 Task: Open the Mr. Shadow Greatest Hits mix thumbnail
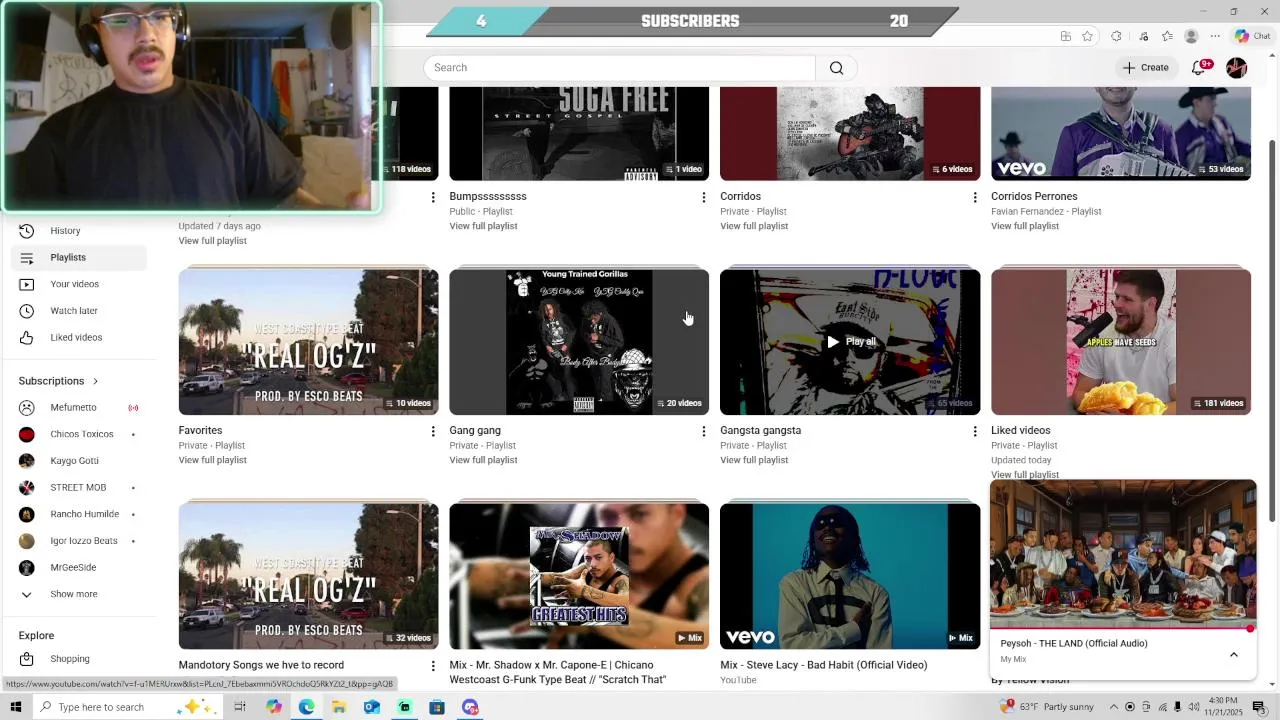[579, 576]
